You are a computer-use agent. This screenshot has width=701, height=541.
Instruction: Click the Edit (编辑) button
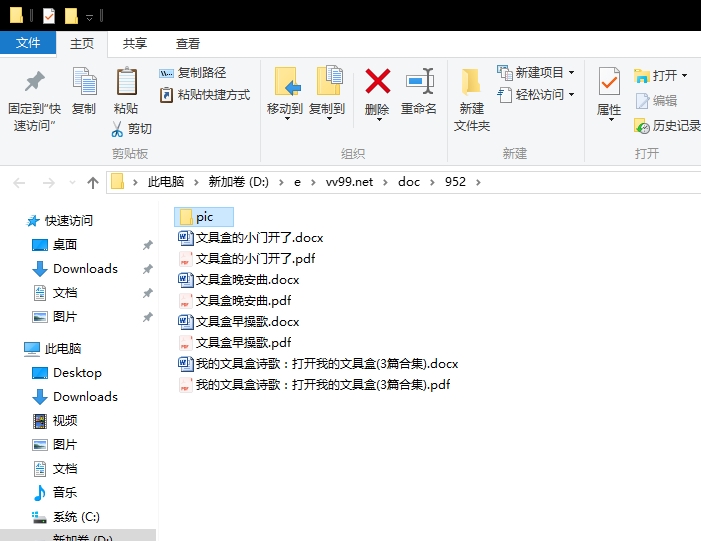point(656,101)
